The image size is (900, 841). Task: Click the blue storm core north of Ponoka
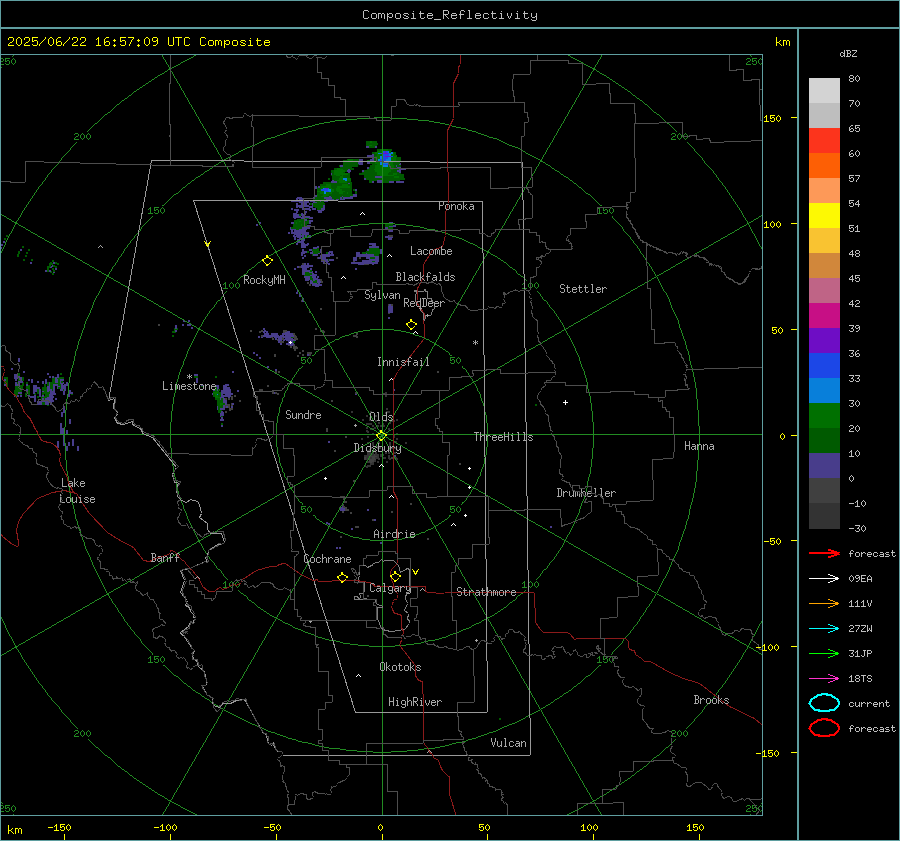coord(384,158)
